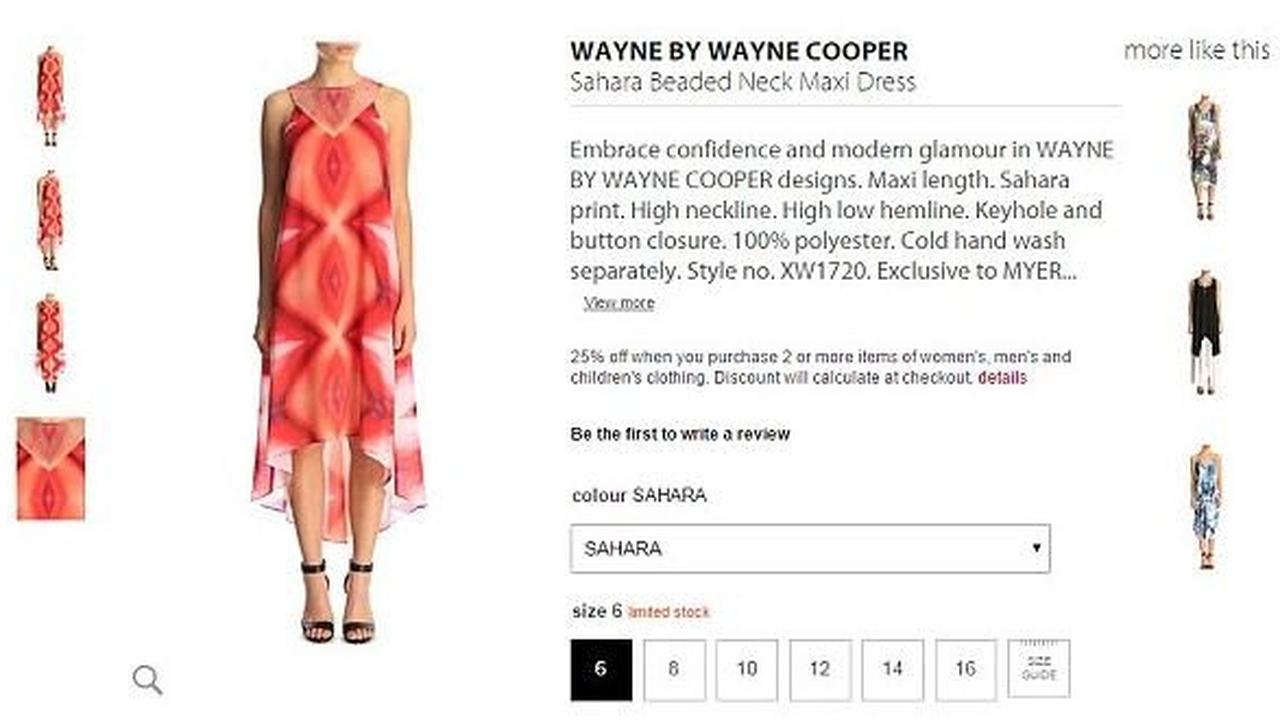Pick size 16 option
1280x720 pixels.
click(966, 669)
